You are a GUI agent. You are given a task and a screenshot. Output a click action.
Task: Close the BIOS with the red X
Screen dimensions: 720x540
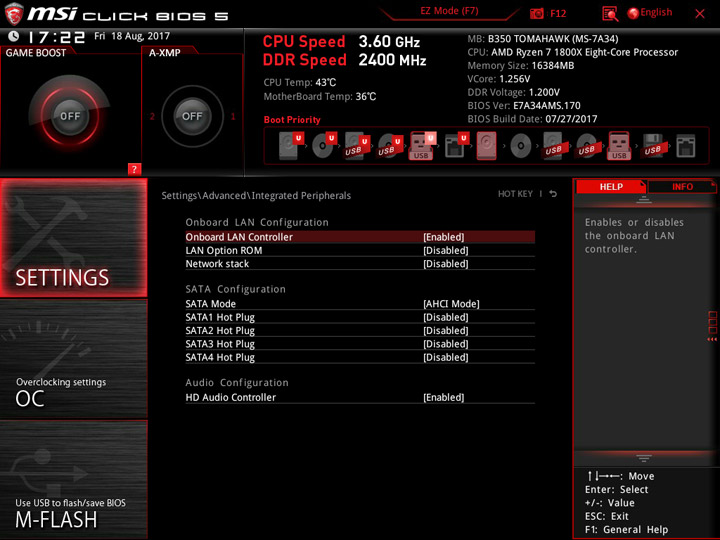(700, 13)
